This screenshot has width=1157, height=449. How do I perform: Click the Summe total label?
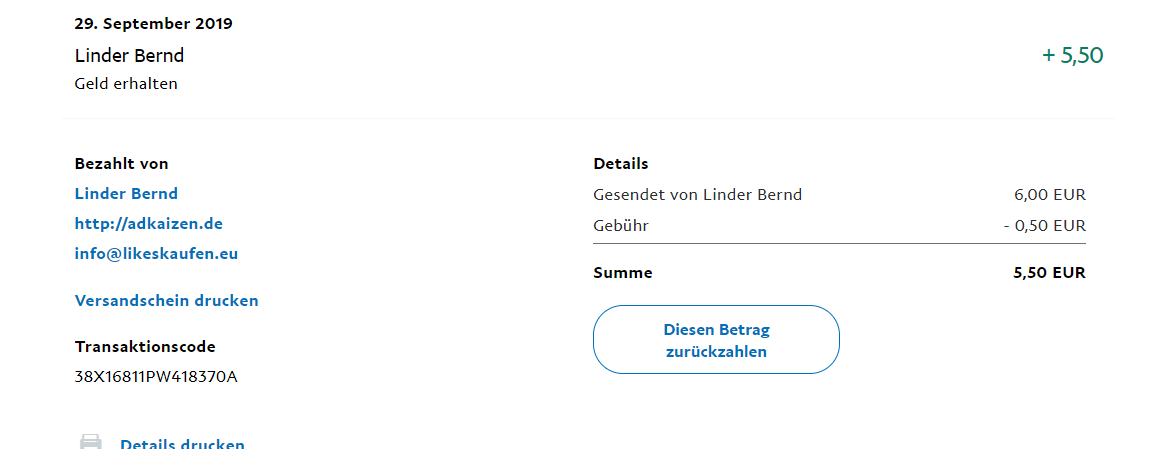coord(622,273)
